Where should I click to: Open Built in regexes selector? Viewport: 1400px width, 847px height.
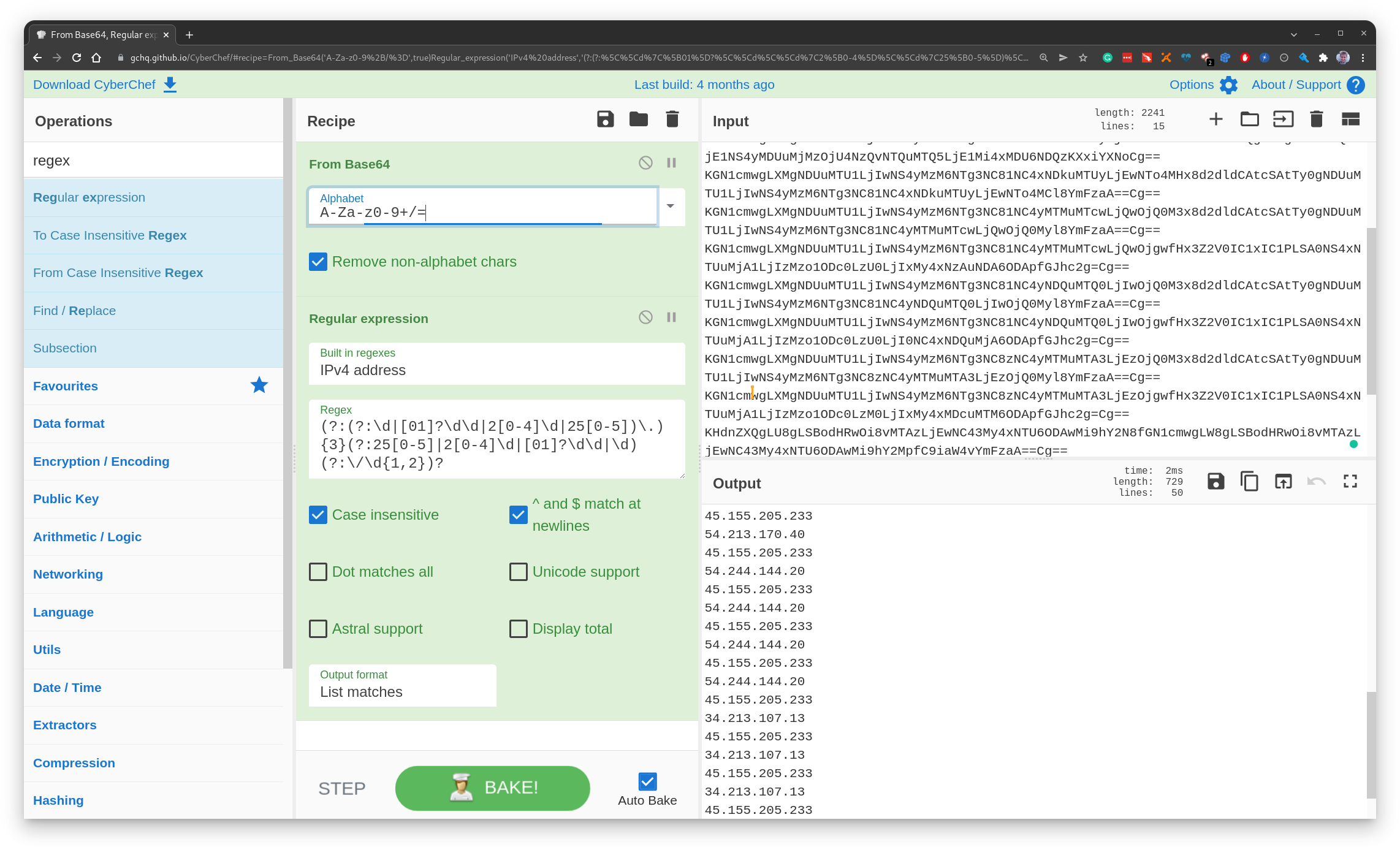point(496,363)
